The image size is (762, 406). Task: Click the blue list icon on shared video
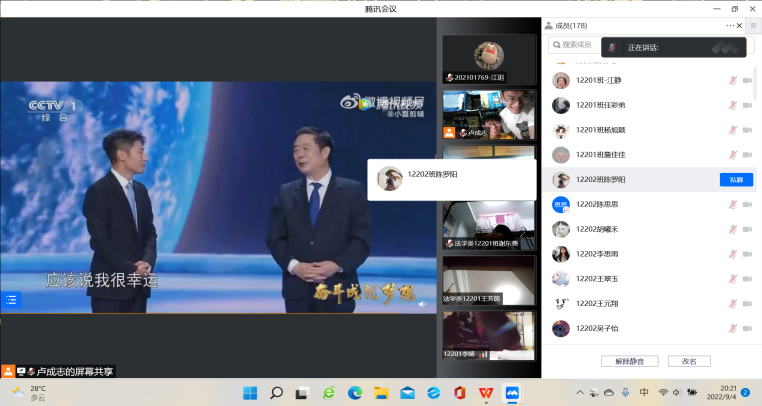[x=12, y=298]
